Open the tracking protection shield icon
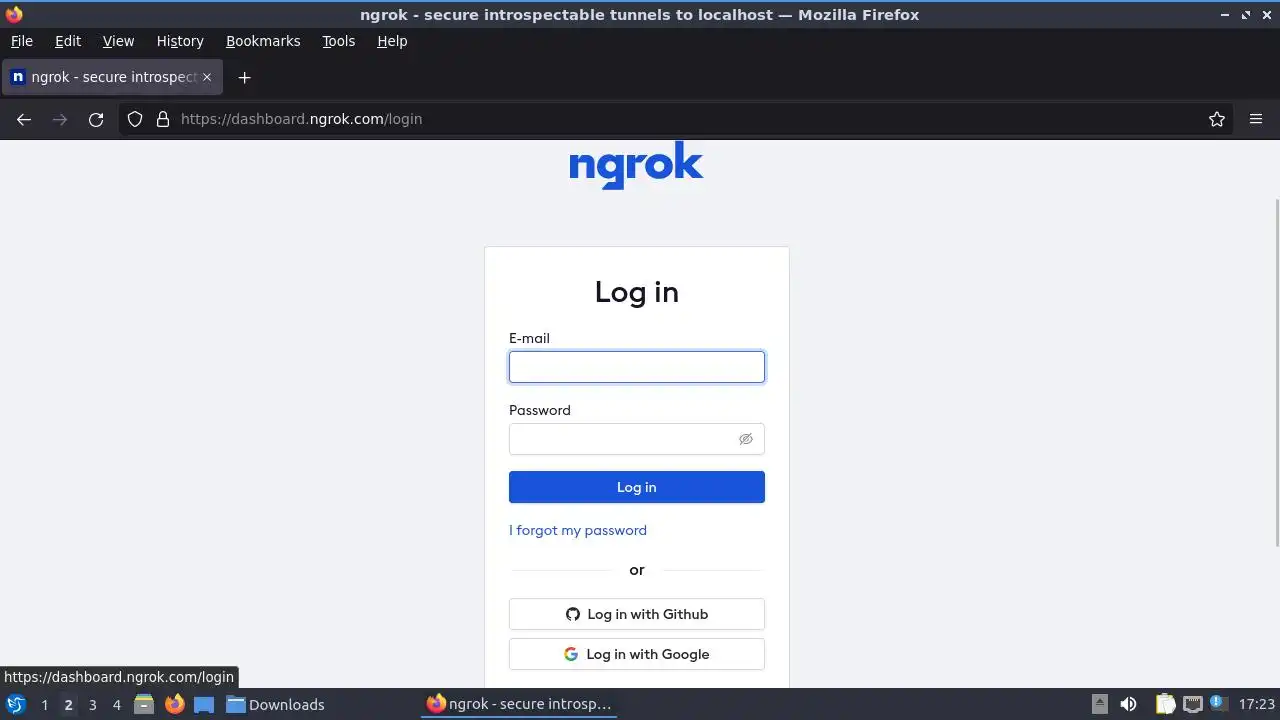Screen dimensions: 1280x720 tap(135, 119)
